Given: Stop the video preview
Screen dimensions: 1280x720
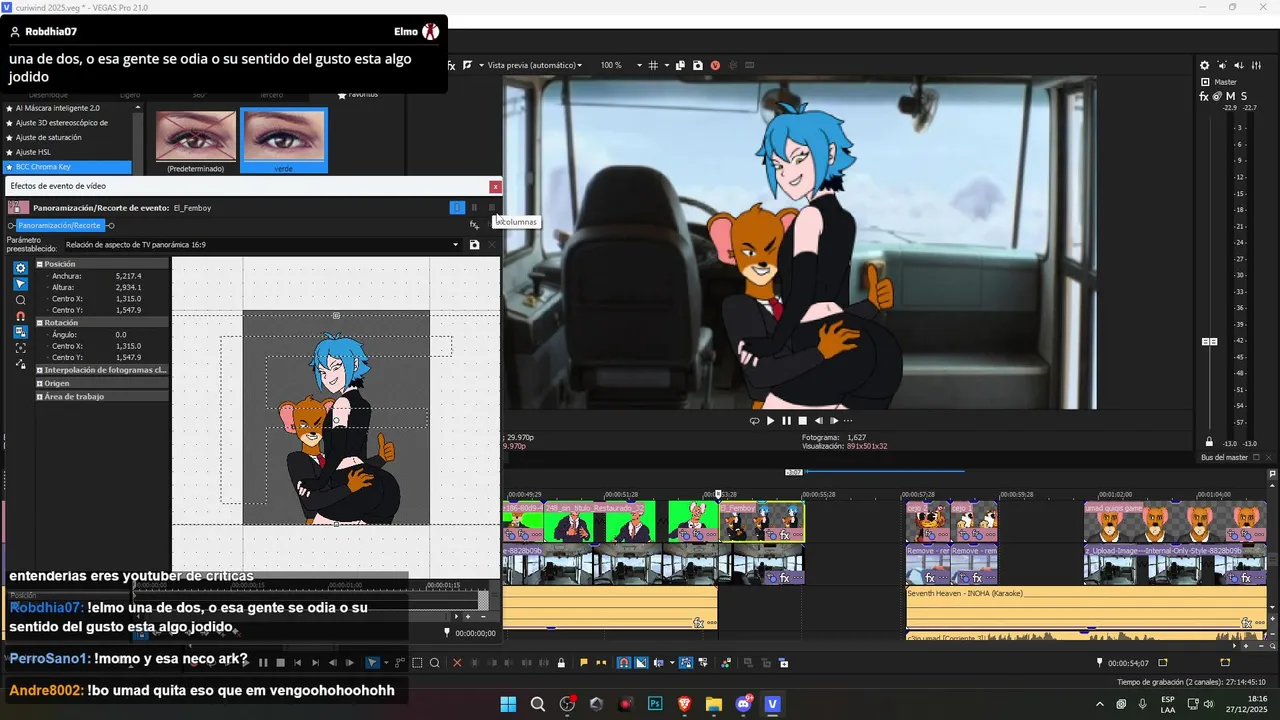Looking at the screenshot, I should tap(802, 421).
